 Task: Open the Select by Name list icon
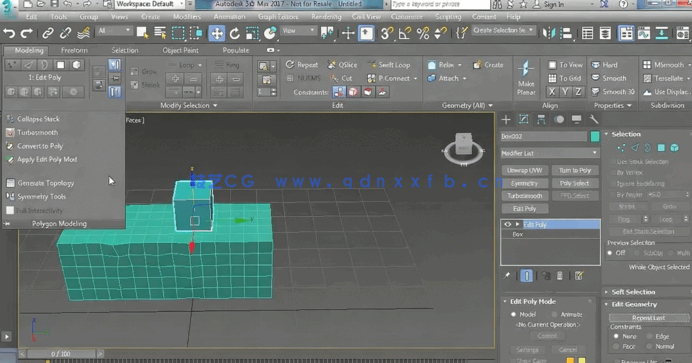[x=160, y=33]
